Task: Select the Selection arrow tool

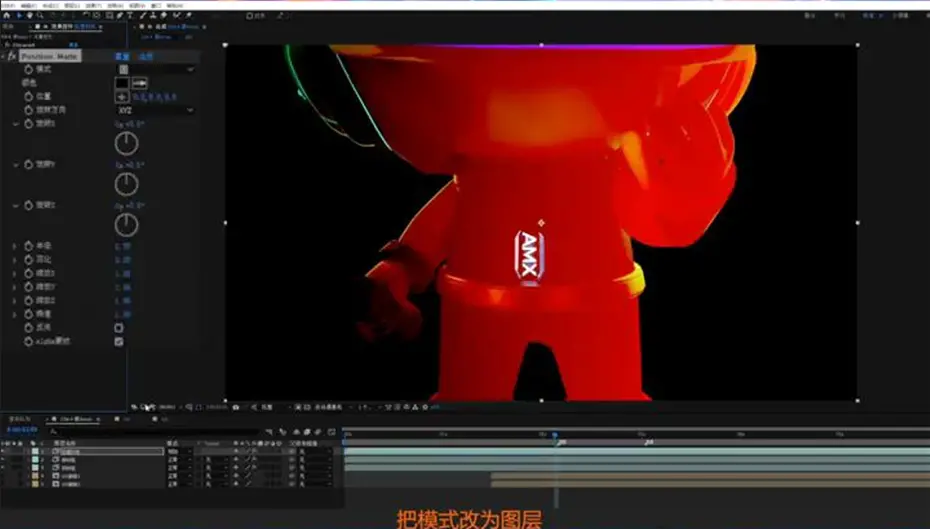Action: 18,15
